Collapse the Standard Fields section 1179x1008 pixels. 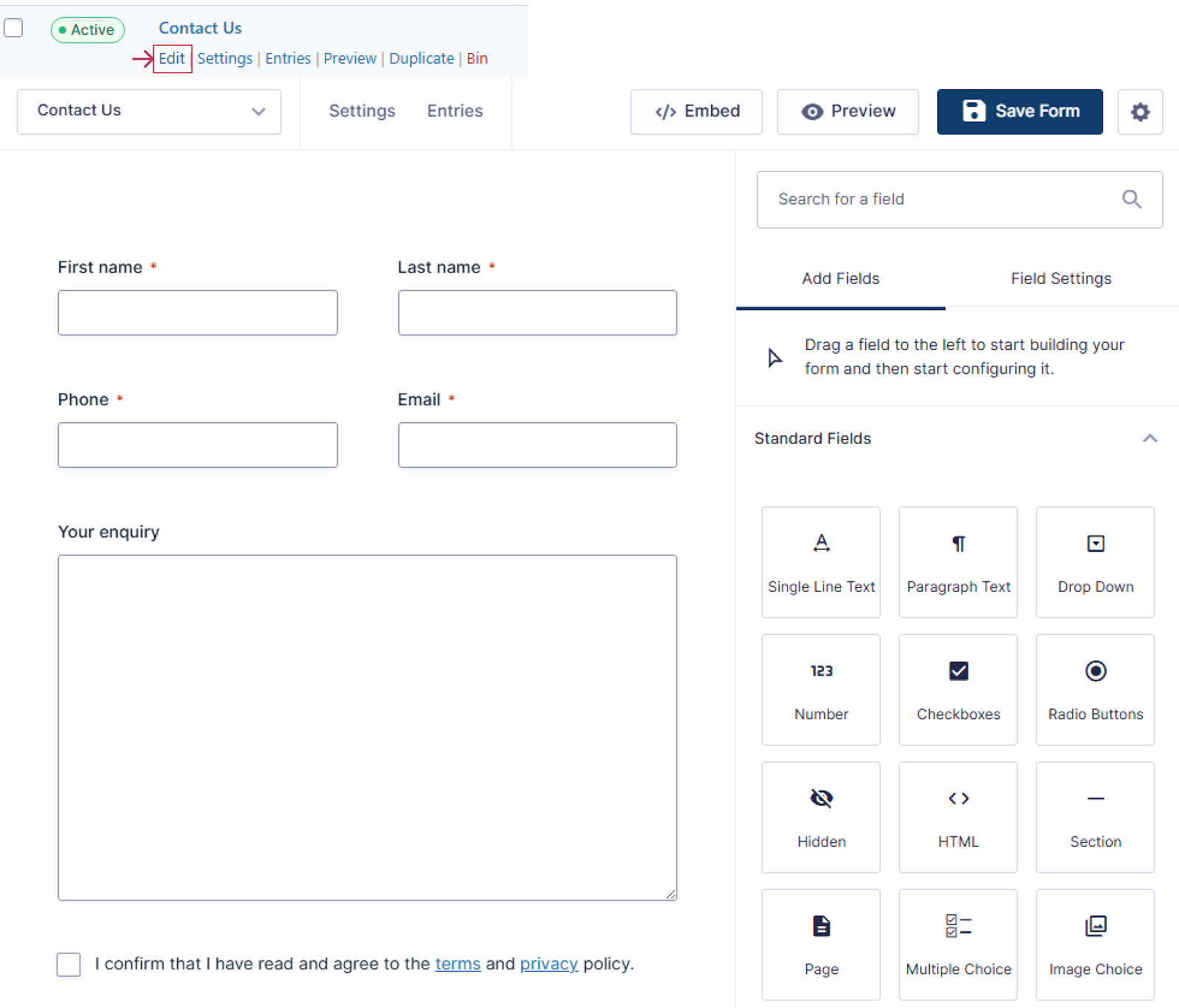(1150, 438)
